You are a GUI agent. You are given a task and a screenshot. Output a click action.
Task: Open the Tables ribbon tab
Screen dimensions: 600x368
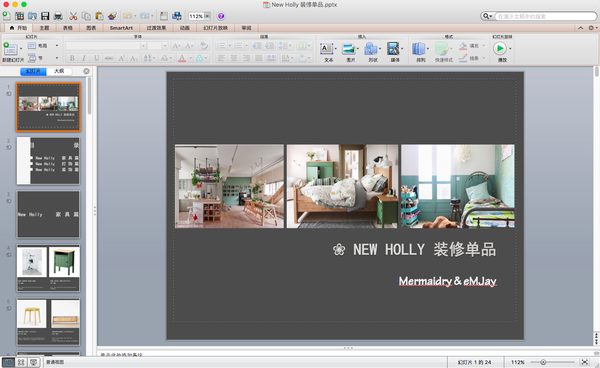(68, 28)
